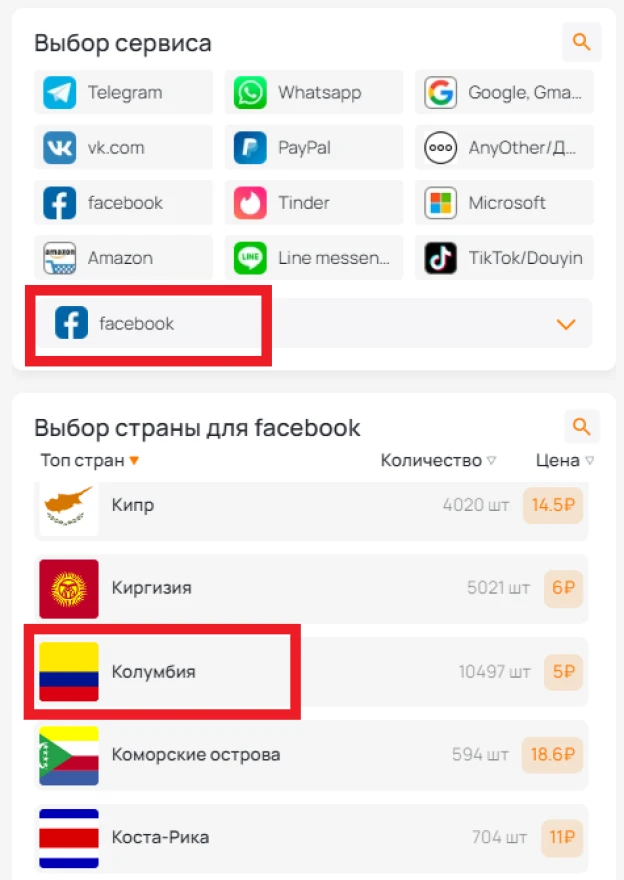Choose Киргизия from the country list
The width and height of the screenshot is (624, 880).
point(311,589)
